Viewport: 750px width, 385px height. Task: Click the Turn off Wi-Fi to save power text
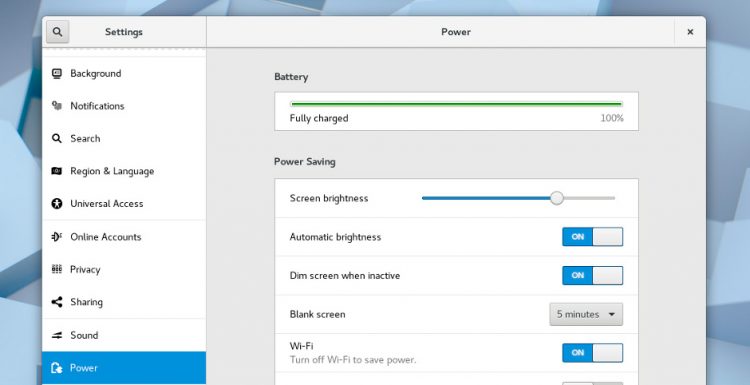pyautogui.click(x=353, y=360)
